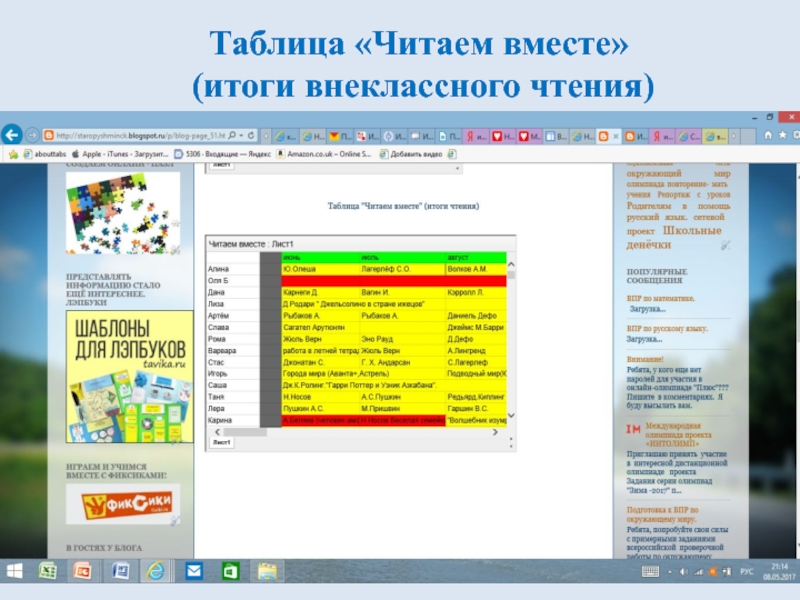Screen dimensions: 800x600
Task: Open Windows Start button
Action: pyautogui.click(x=14, y=571)
